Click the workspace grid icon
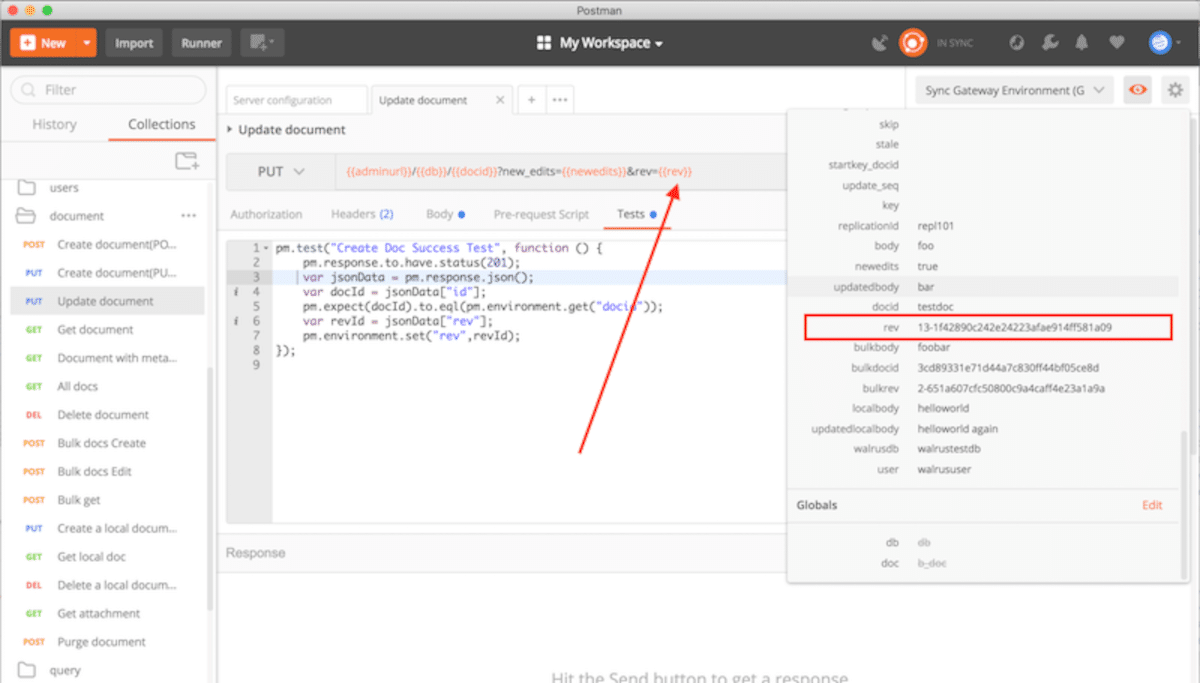 544,43
